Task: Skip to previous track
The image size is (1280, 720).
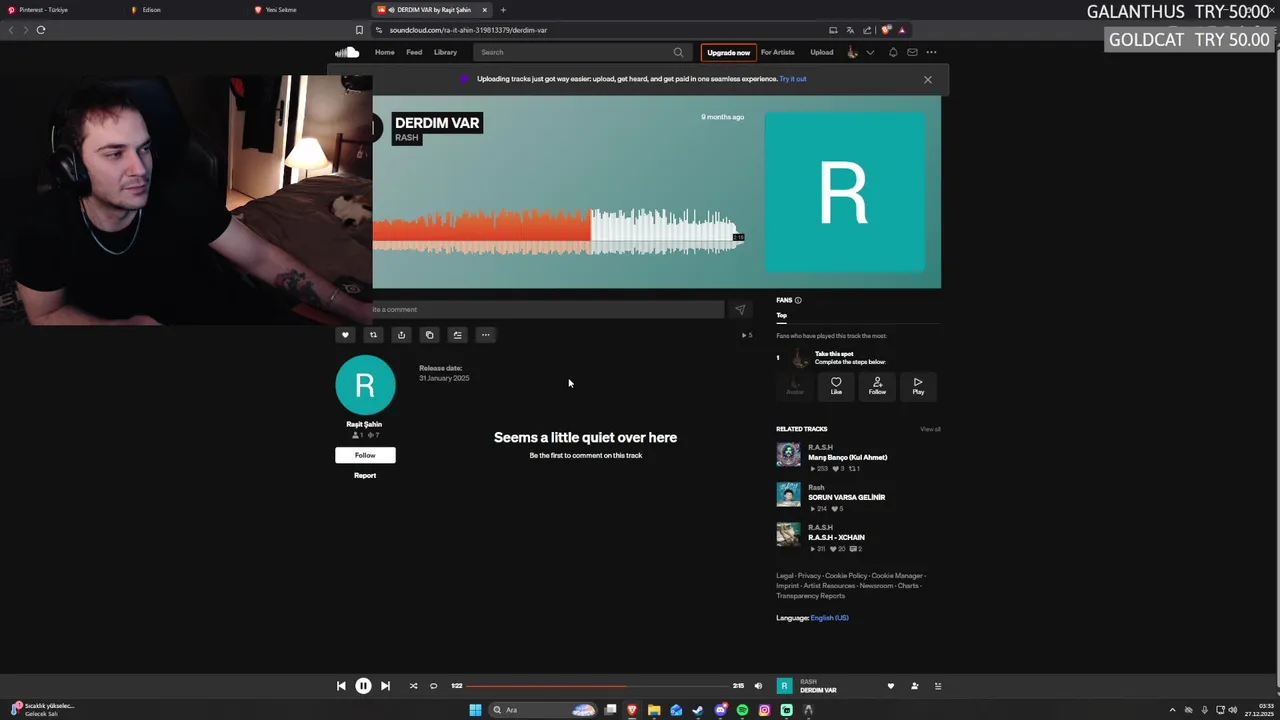Action: click(x=341, y=686)
